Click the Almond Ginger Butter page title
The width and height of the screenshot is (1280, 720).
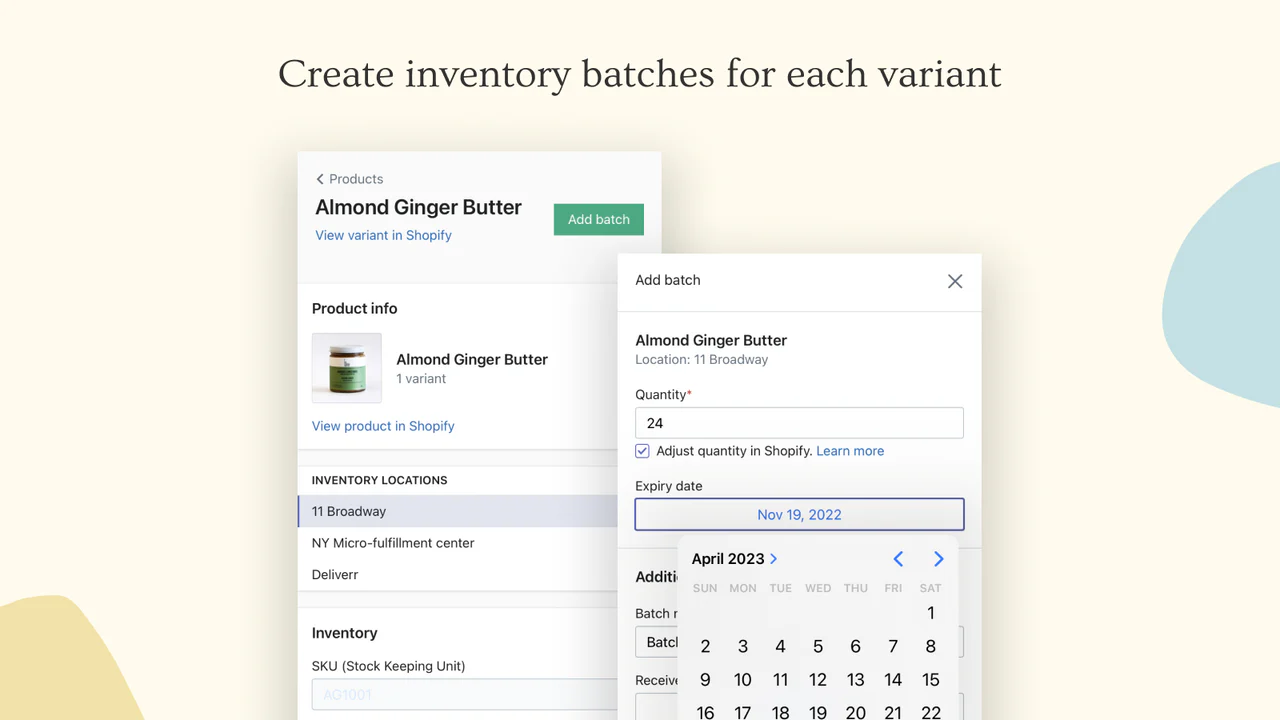coord(418,207)
